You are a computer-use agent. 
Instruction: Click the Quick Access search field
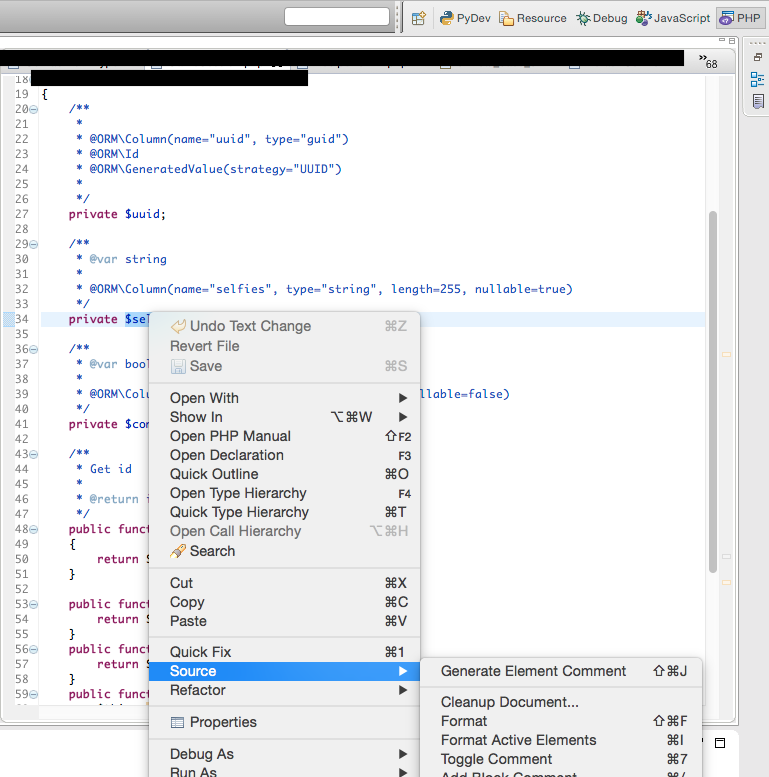tap(337, 16)
